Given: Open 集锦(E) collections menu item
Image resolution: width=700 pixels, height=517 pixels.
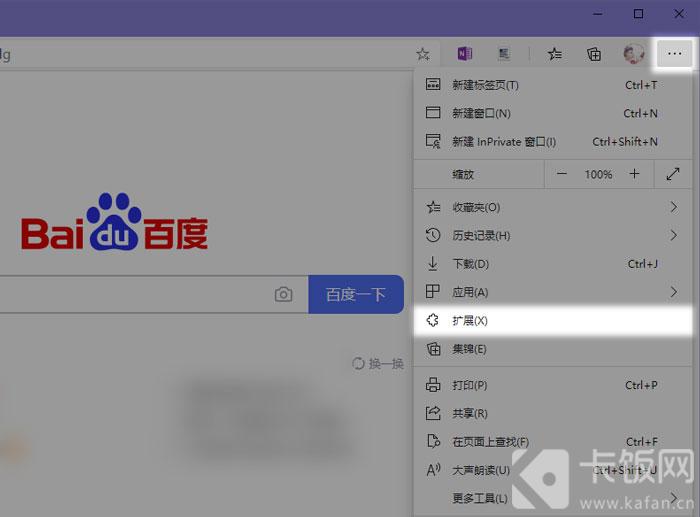Looking at the screenshot, I should click(552, 349).
